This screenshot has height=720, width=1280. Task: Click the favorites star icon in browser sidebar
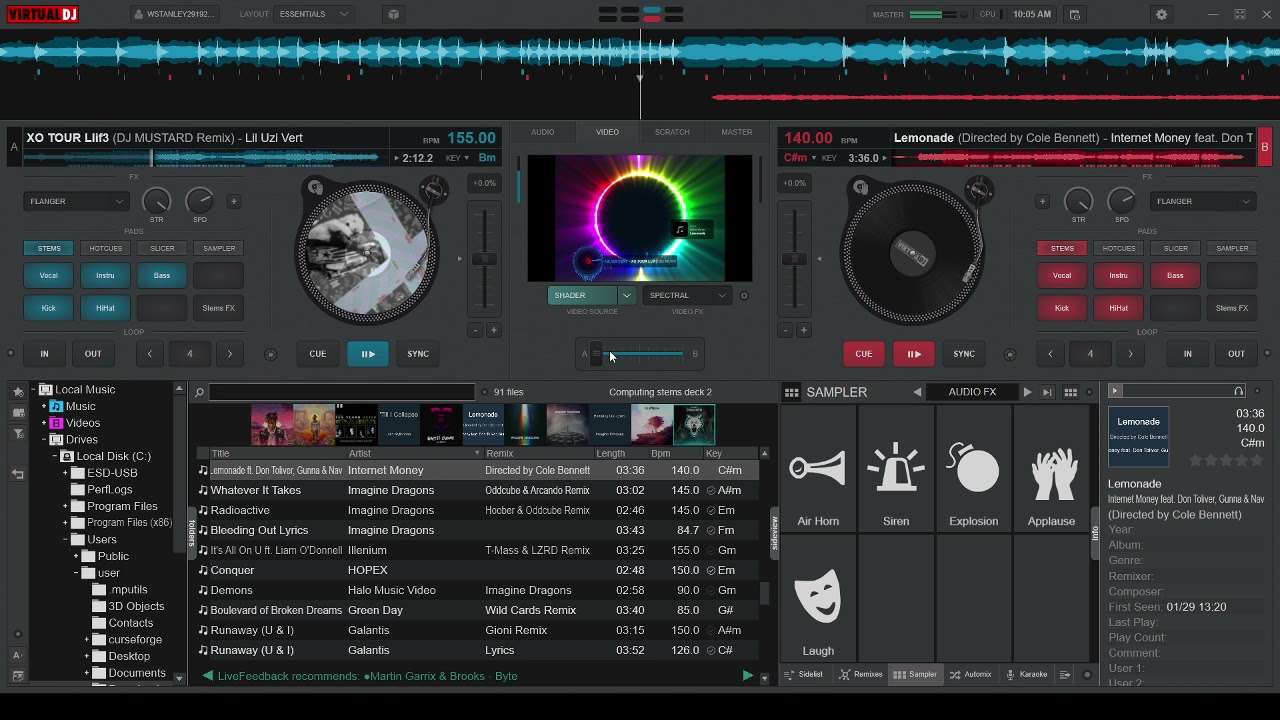tap(18, 392)
